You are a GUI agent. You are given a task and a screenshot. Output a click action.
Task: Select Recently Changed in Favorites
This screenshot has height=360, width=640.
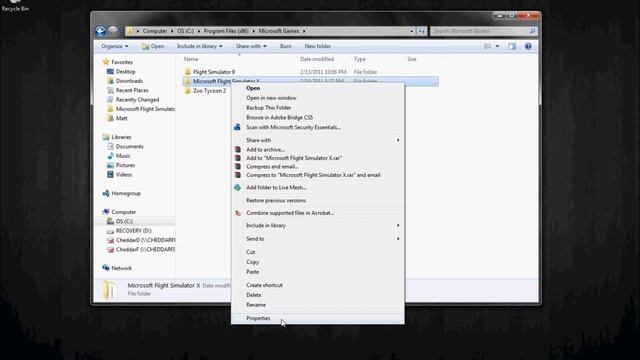(137, 100)
